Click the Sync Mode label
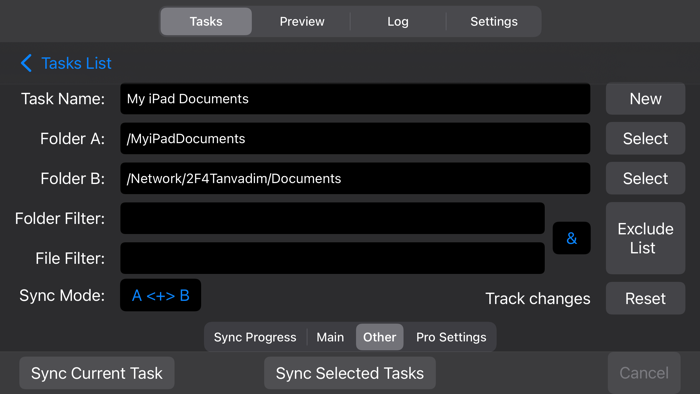 click(62, 295)
